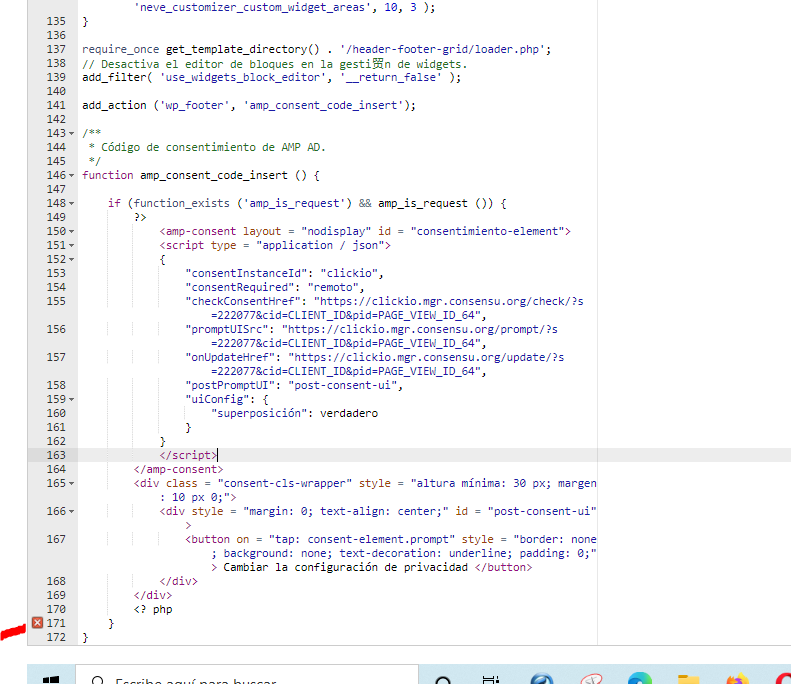Click line number 172 in the gutter
791x684 pixels.
(x=56, y=637)
